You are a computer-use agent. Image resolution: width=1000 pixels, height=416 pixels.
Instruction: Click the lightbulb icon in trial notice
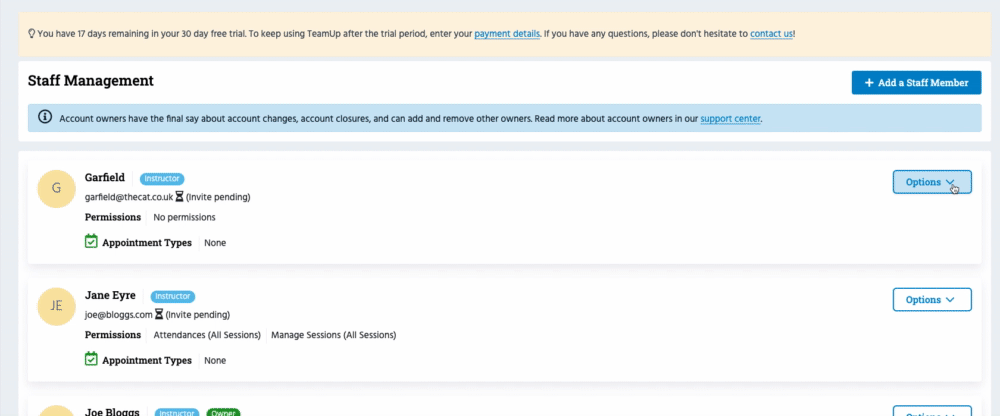click(31, 33)
